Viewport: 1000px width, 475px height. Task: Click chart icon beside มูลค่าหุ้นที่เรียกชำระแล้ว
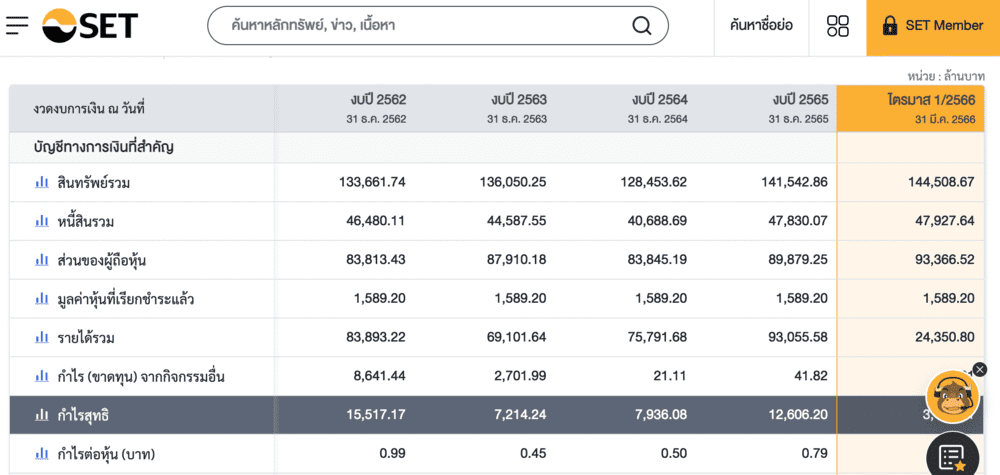click(42, 298)
